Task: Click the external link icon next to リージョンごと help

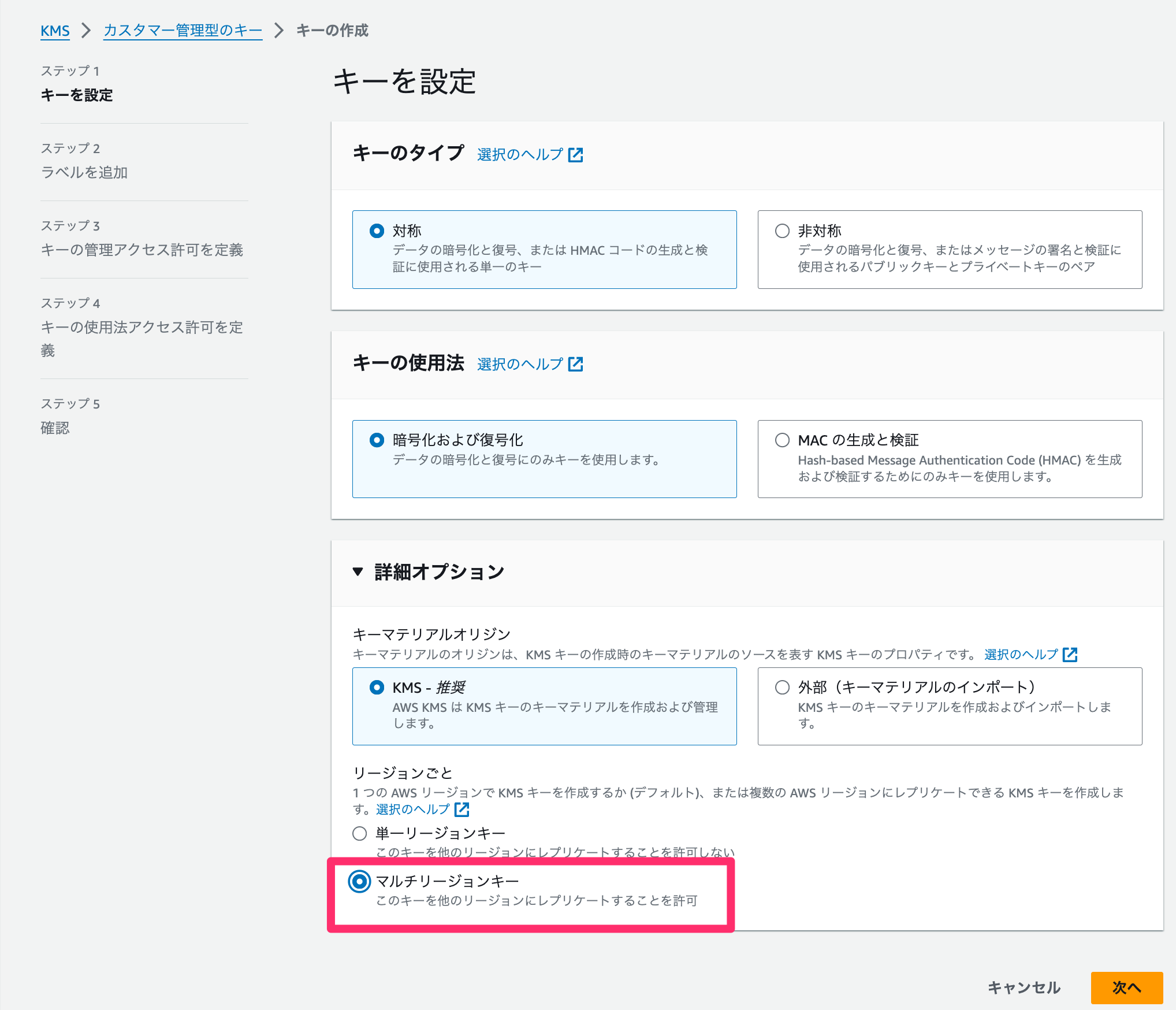Action: [462, 809]
